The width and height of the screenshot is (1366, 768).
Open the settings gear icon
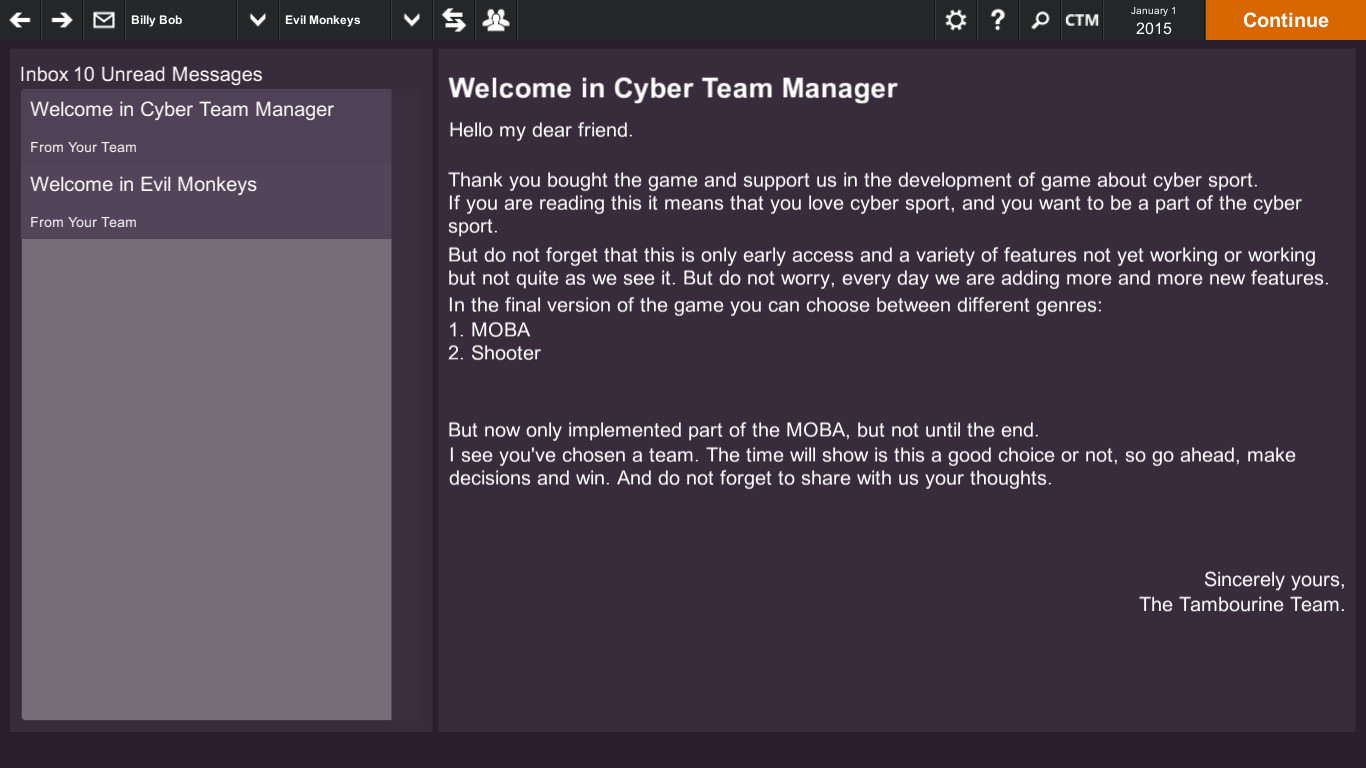(955, 20)
